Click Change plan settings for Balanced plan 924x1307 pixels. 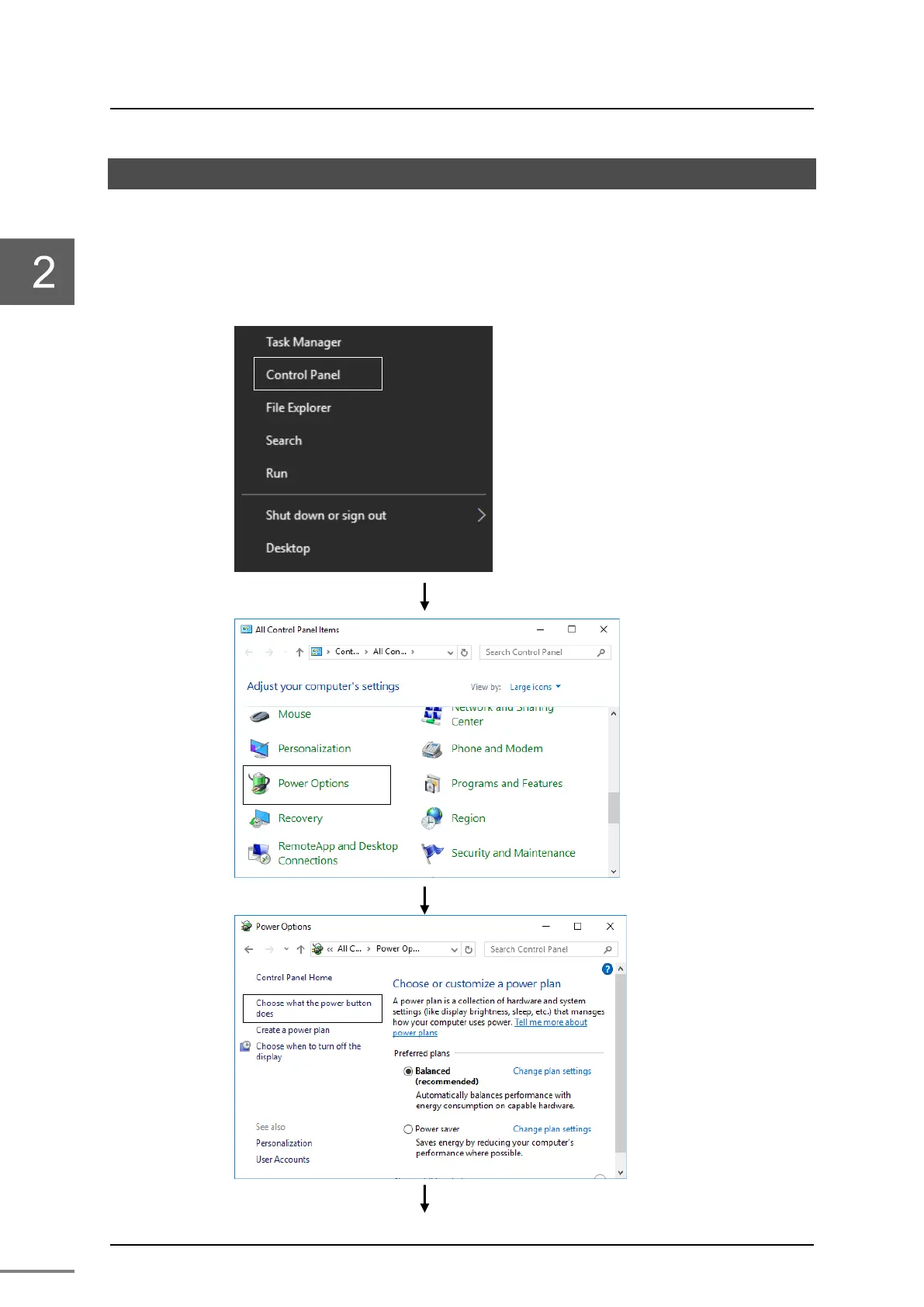(x=552, y=1071)
